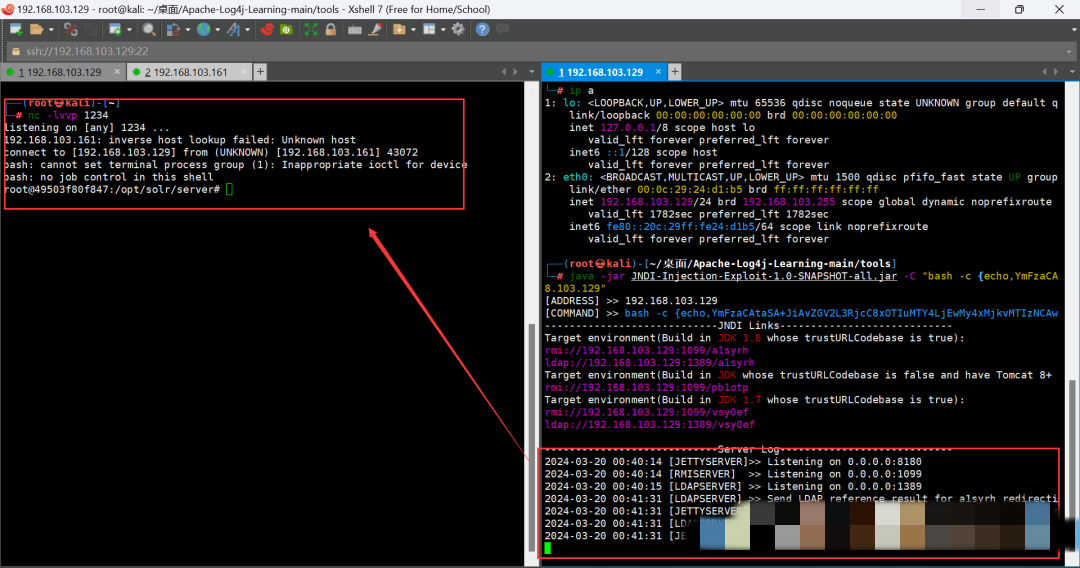Click ldap://192.168.103.129:1389/a1syrh text
The image size is (1080, 568).
click(x=649, y=363)
